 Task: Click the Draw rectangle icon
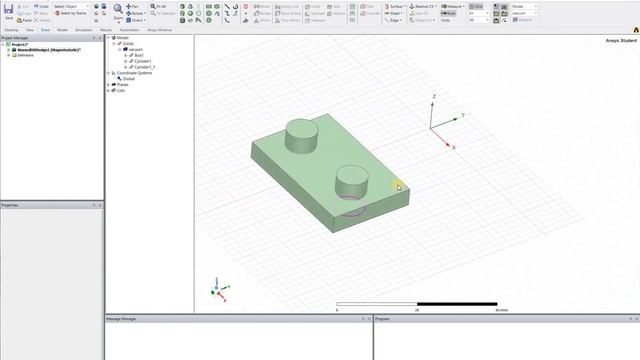click(x=209, y=7)
